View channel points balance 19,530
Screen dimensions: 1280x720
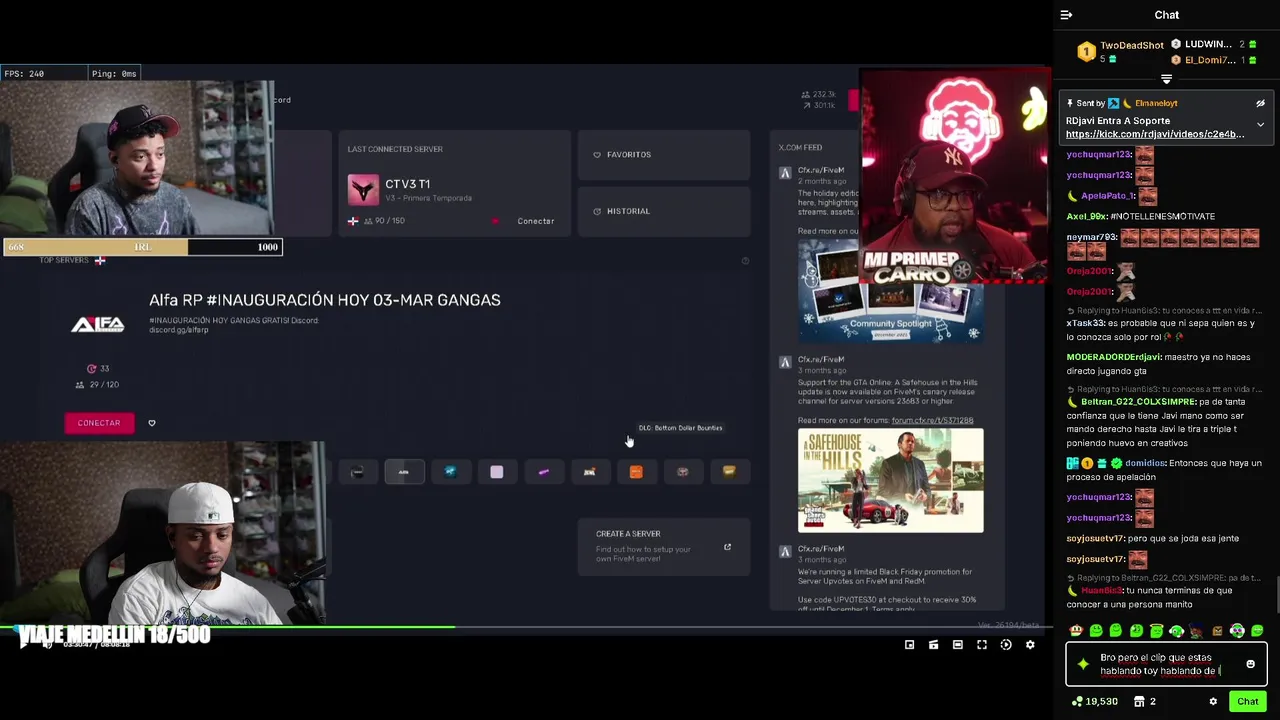pyautogui.click(x=1094, y=702)
